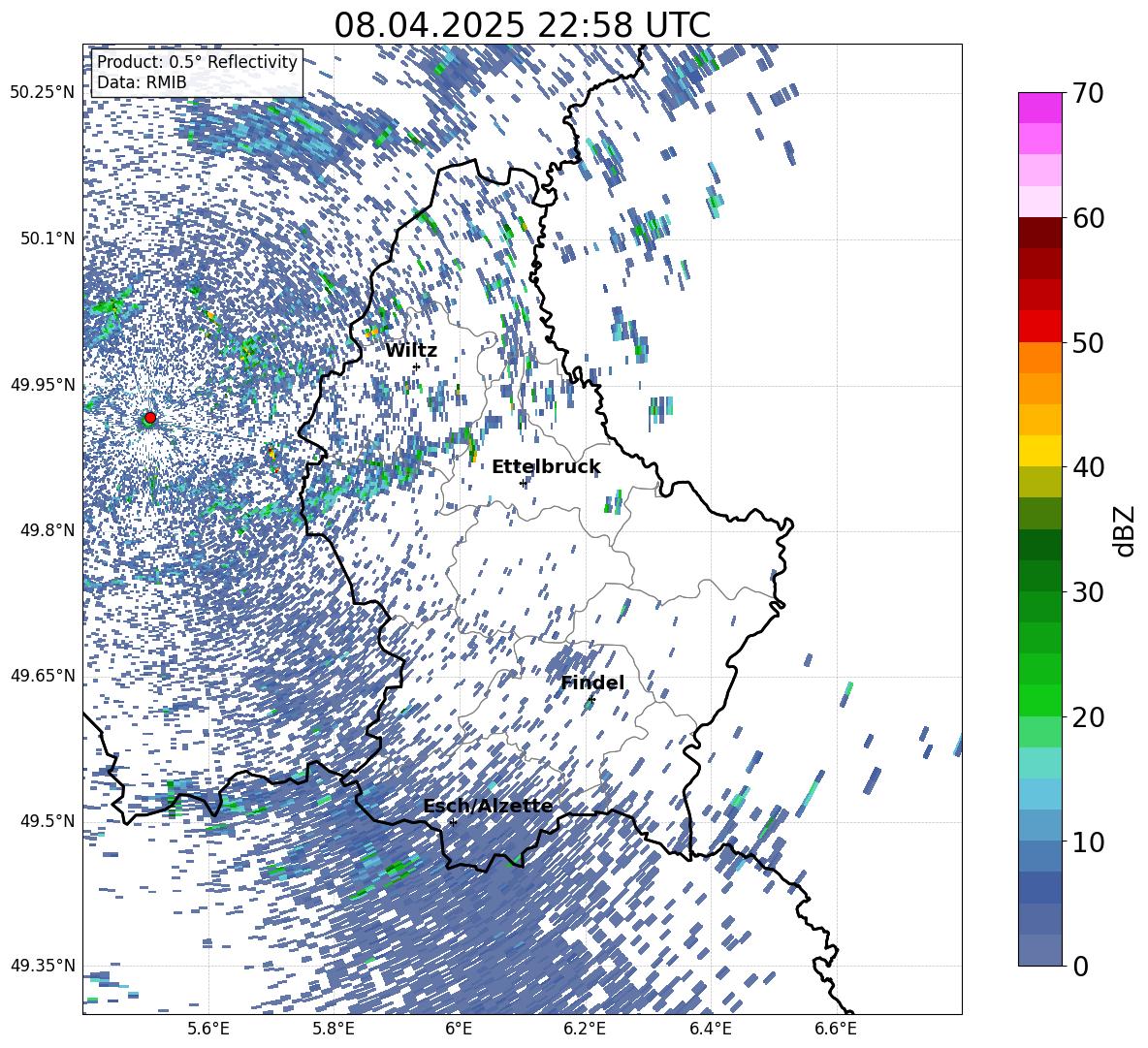The height and width of the screenshot is (1048, 1148).
Task: Click the 5.8°E longitude tick label
Action: click(x=334, y=1029)
